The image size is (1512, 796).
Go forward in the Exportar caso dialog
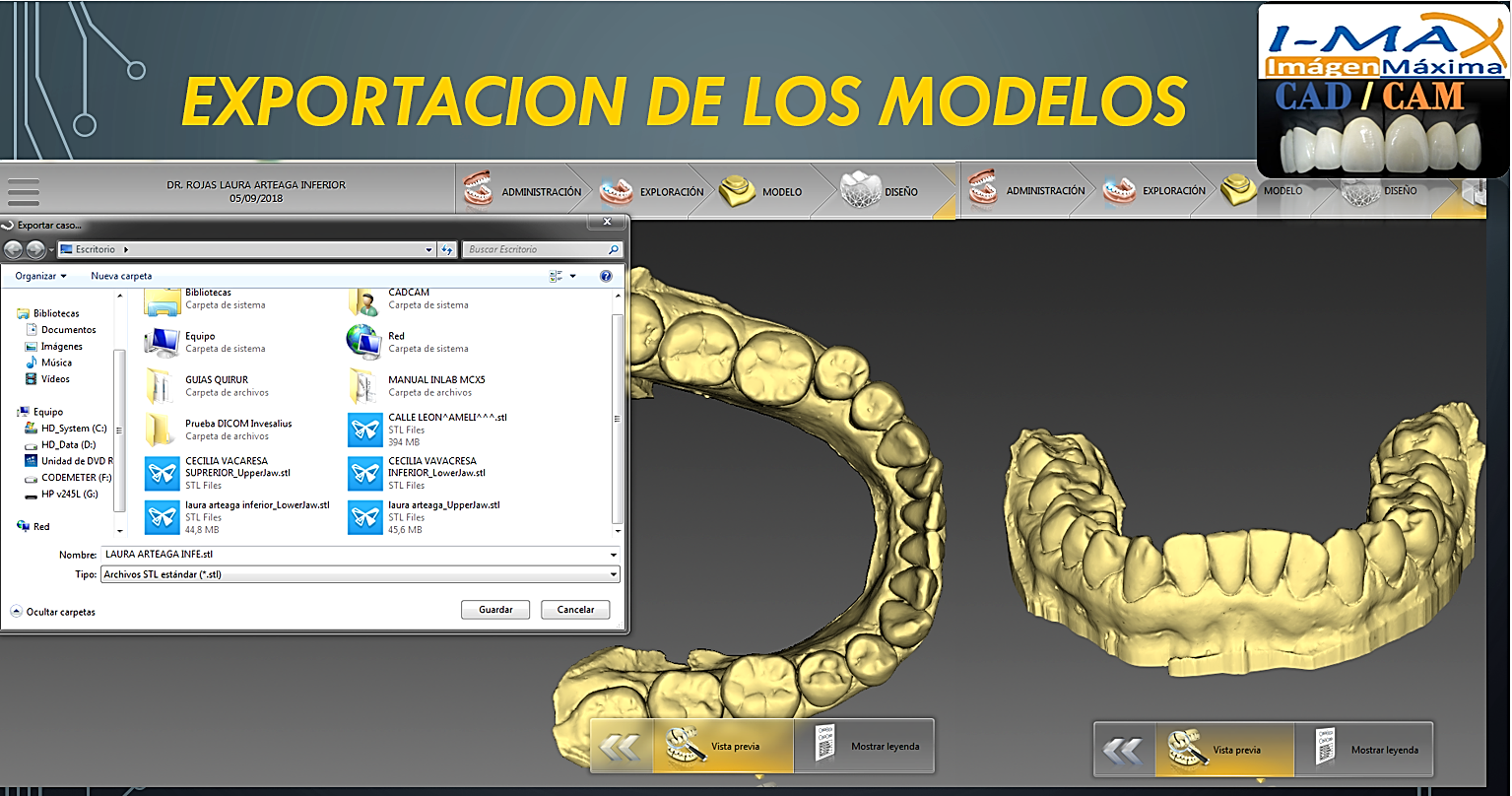click(x=35, y=250)
